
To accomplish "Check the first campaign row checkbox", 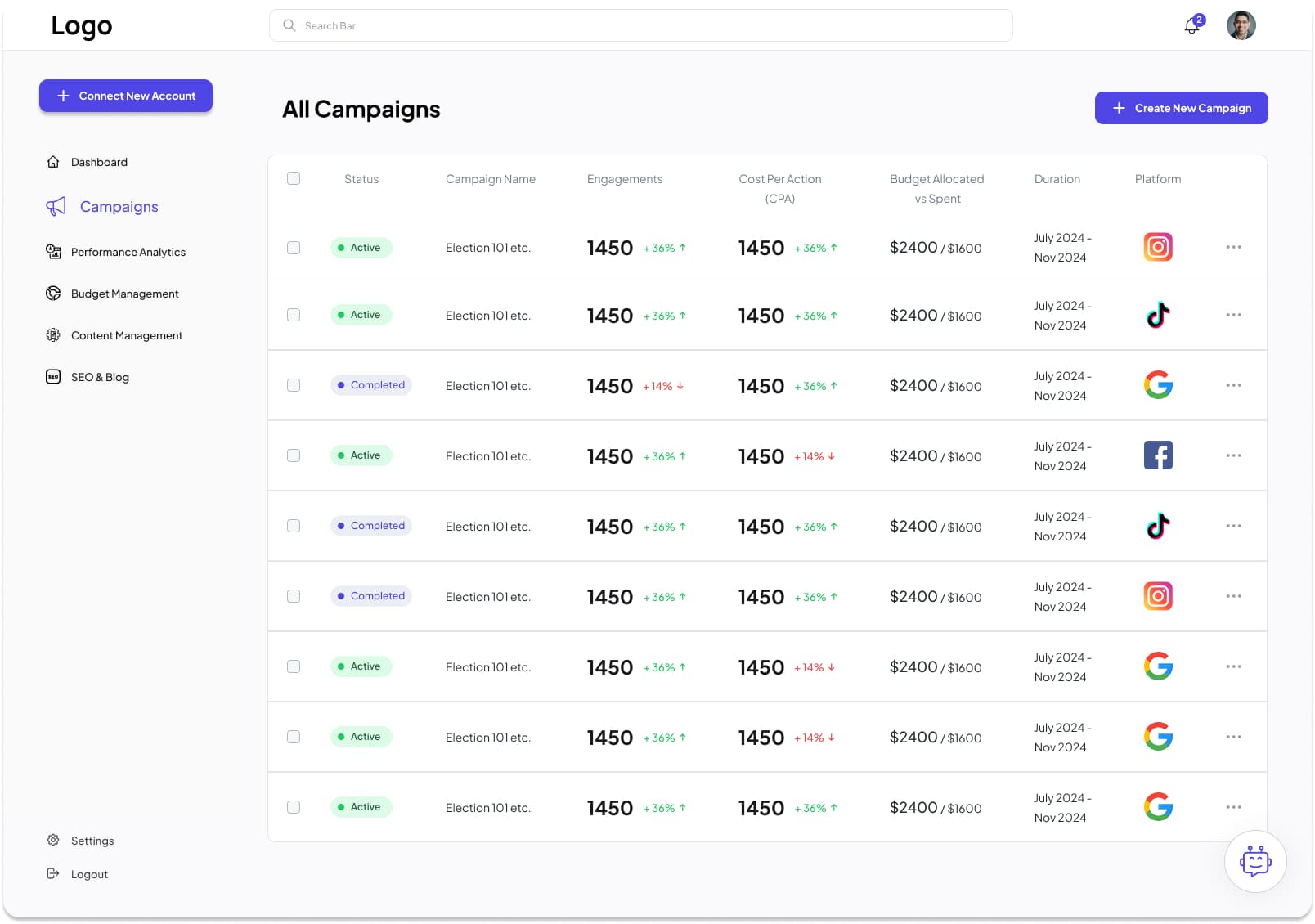I will (x=293, y=247).
